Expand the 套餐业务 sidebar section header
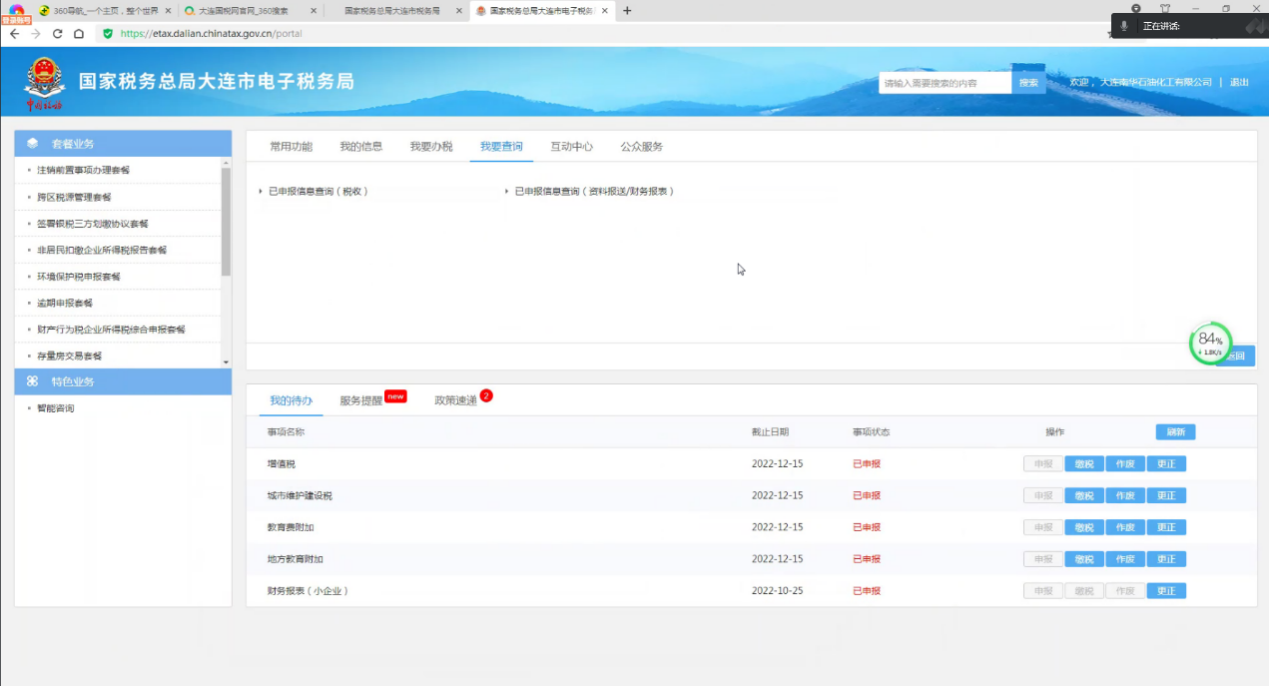The height and width of the screenshot is (686, 1269). click(x=123, y=144)
